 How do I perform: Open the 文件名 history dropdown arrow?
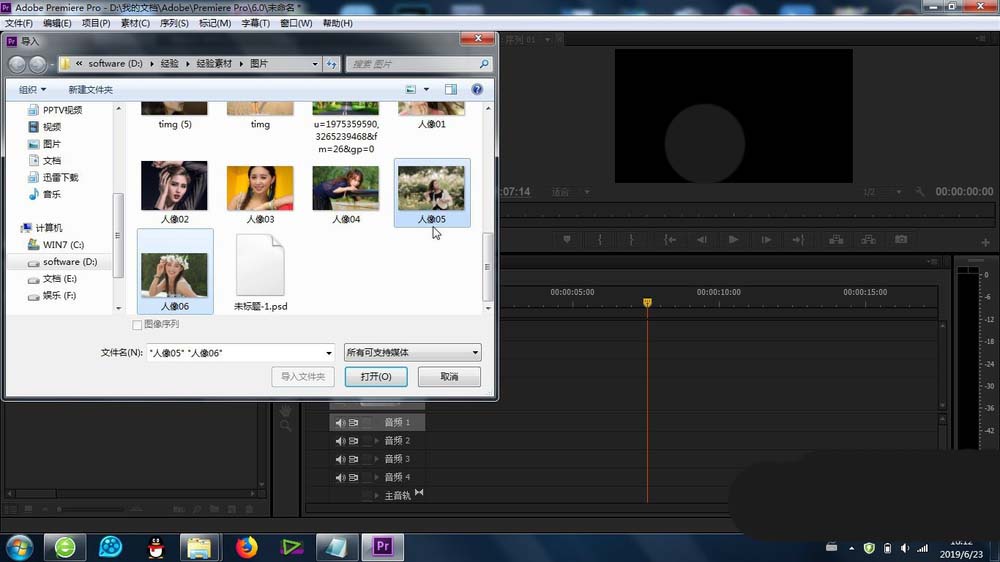328,353
